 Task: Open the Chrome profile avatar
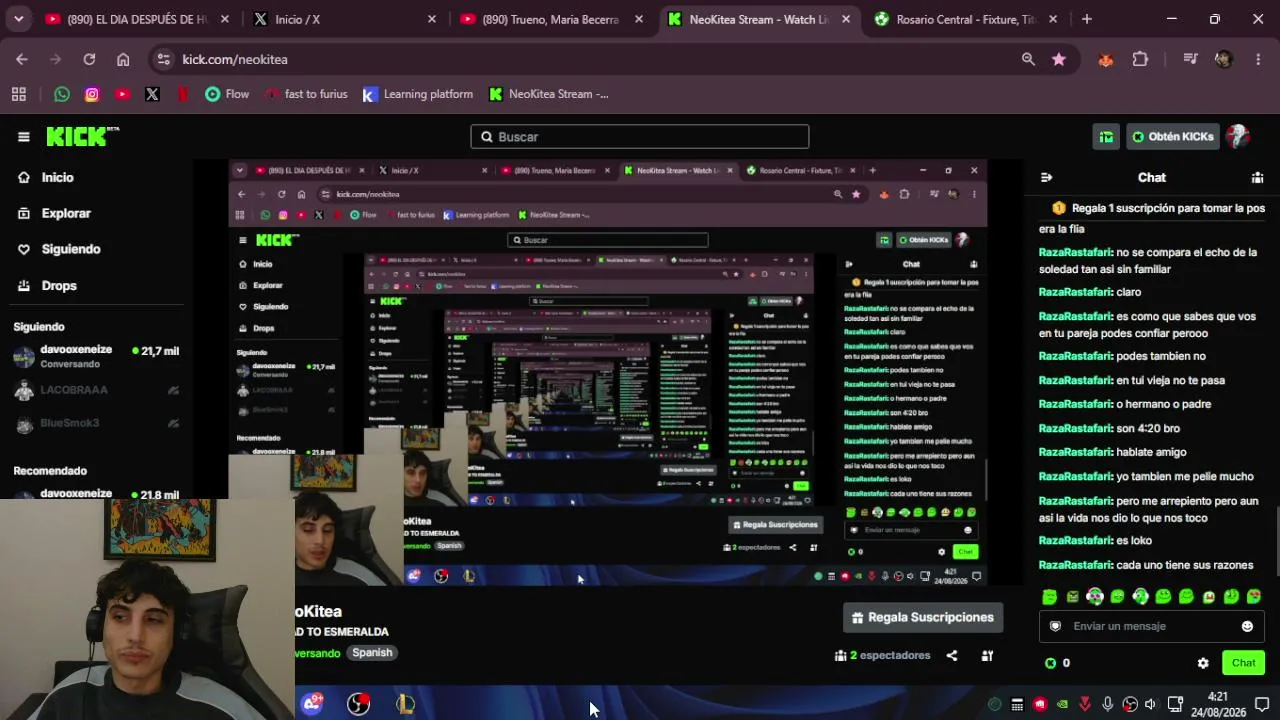(1224, 59)
